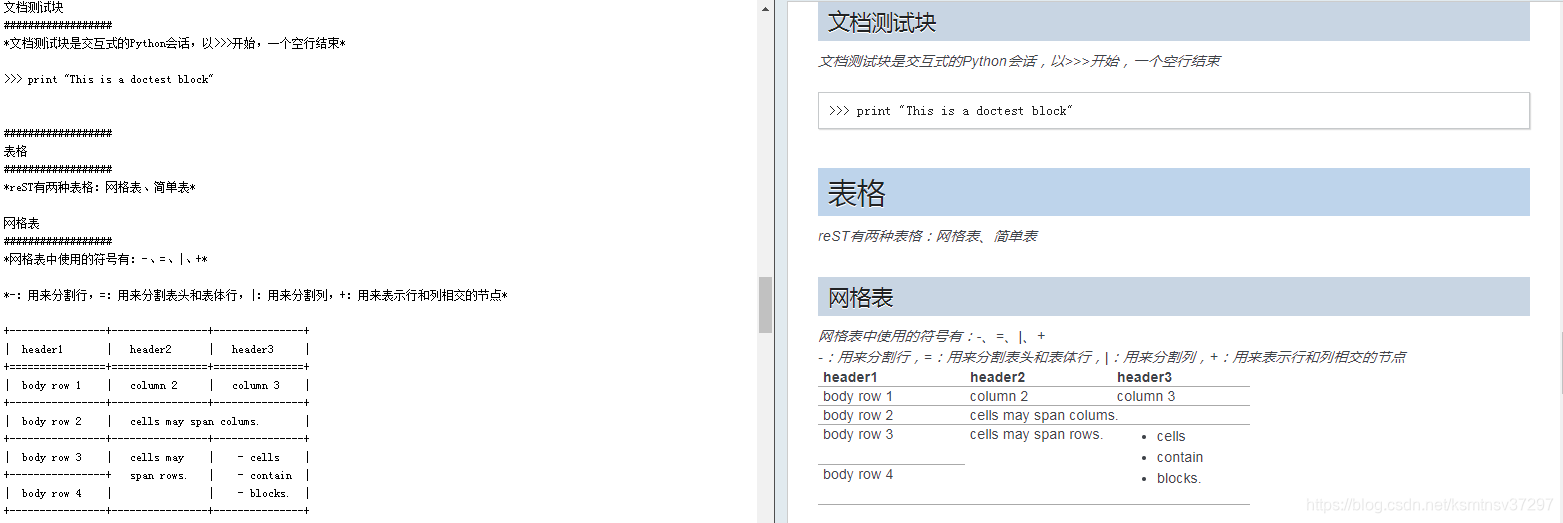Click 'column 3' cell in preview table
The width and height of the screenshot is (1563, 523).
[x=1146, y=396]
